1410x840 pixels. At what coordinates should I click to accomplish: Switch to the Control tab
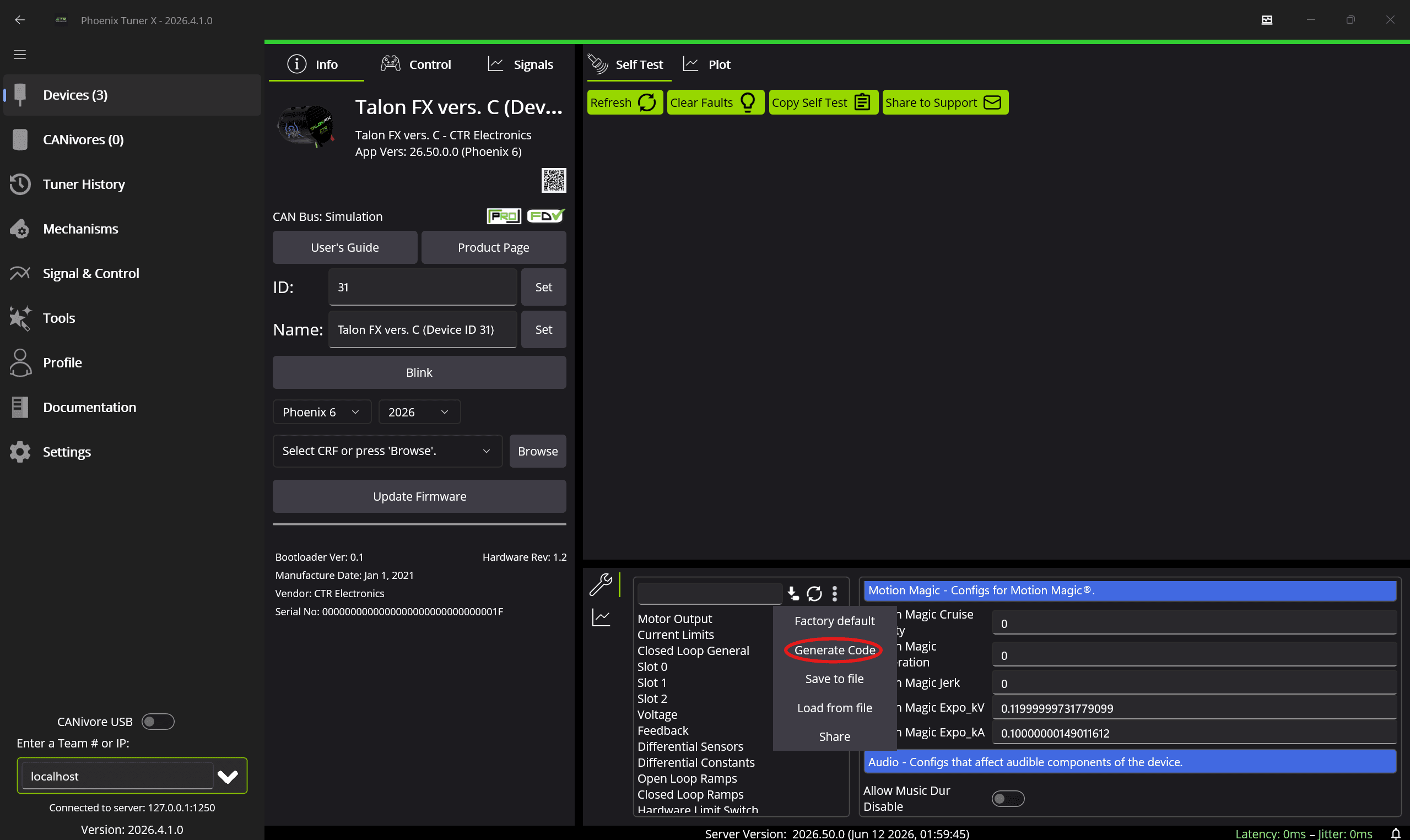pyautogui.click(x=415, y=64)
